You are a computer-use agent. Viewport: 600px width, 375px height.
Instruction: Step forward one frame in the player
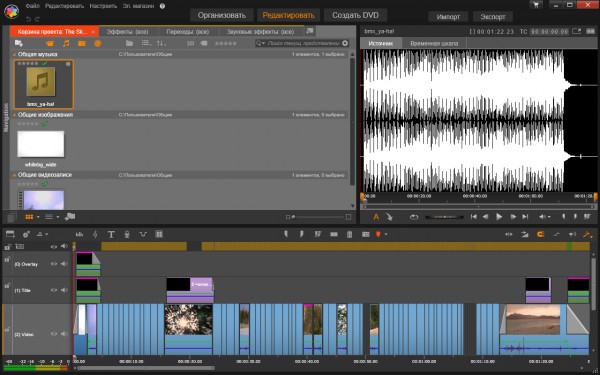pos(513,217)
